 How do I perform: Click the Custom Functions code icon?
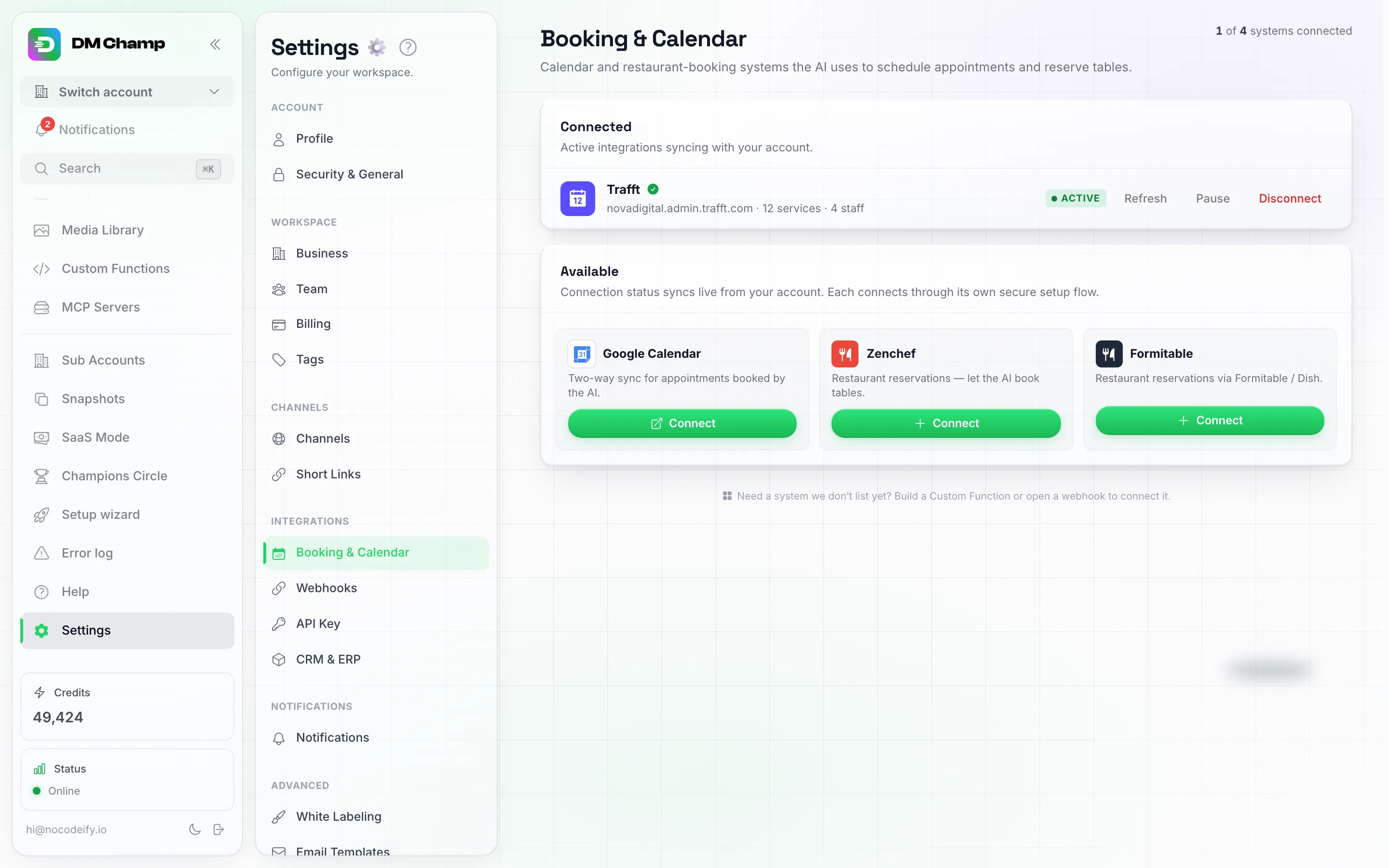[41, 269]
